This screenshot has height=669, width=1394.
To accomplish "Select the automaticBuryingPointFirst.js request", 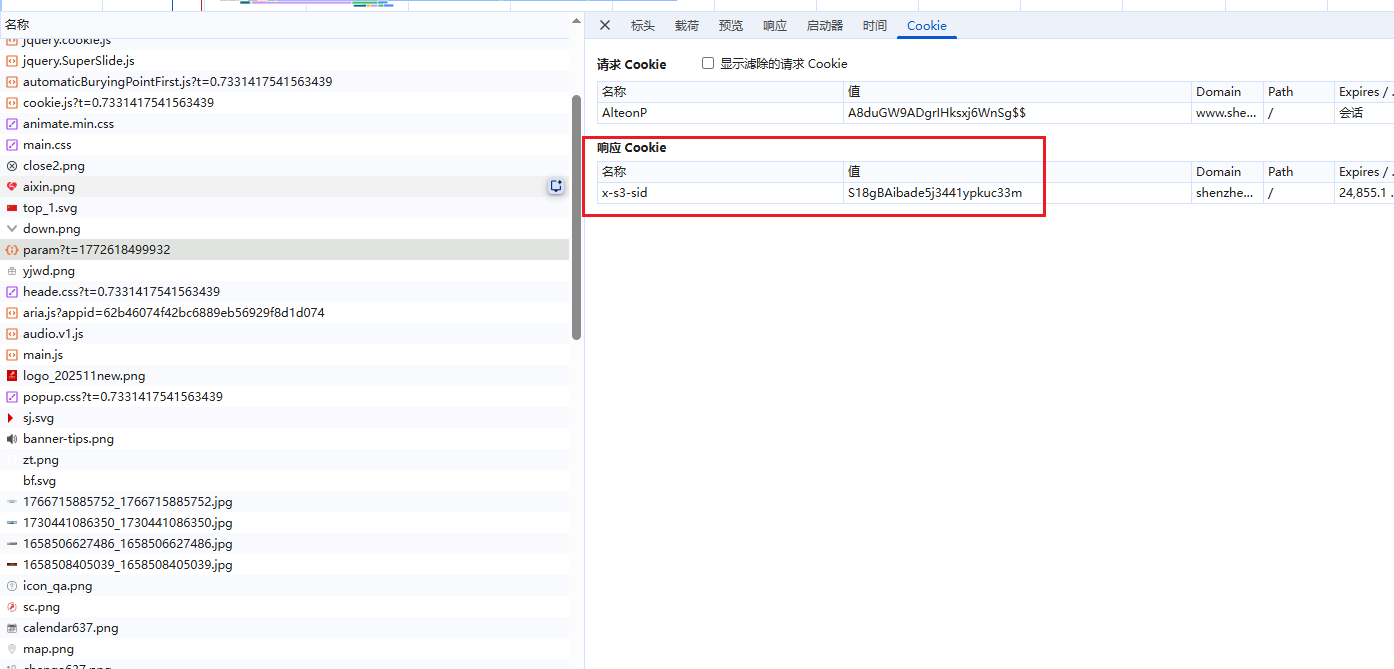I will tap(284, 82).
